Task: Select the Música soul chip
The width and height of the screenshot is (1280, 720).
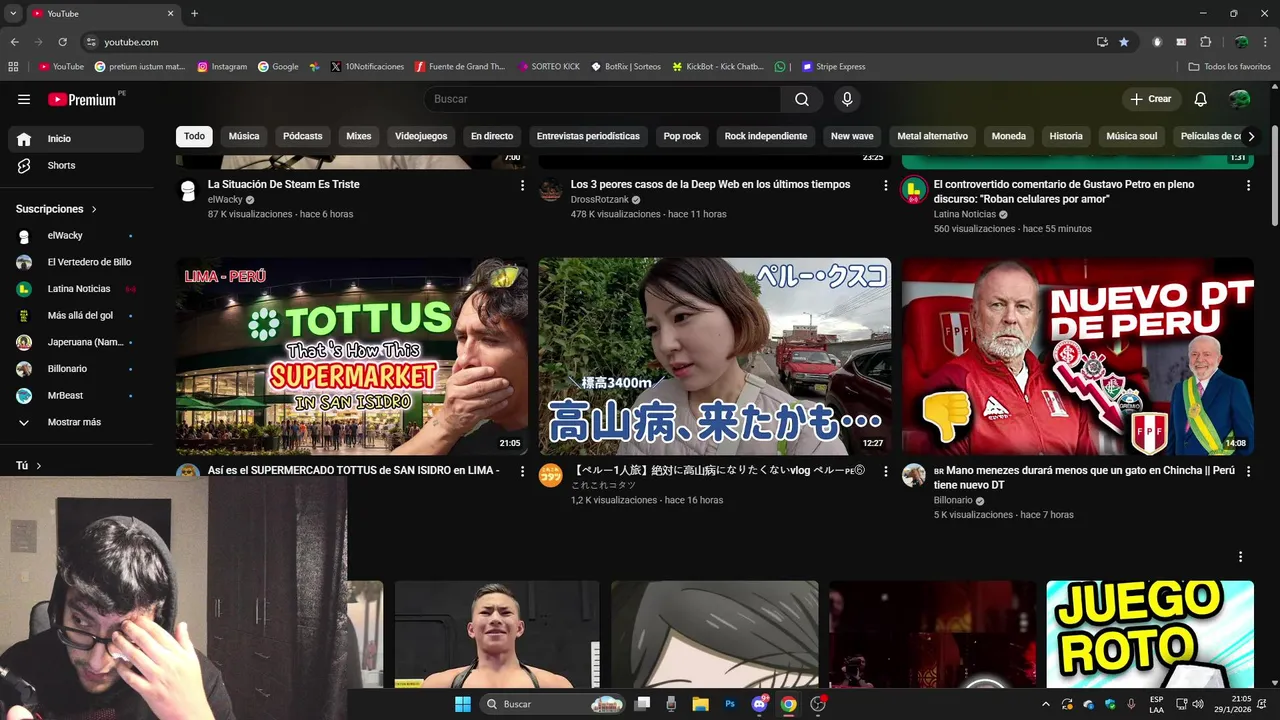Action: (1132, 136)
